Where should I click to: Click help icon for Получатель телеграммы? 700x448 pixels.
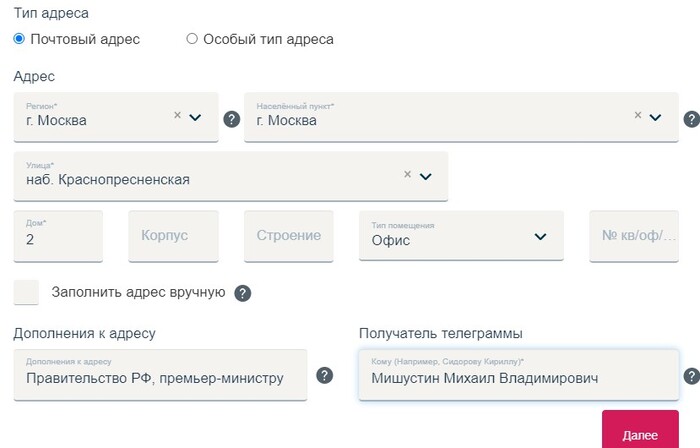point(690,376)
